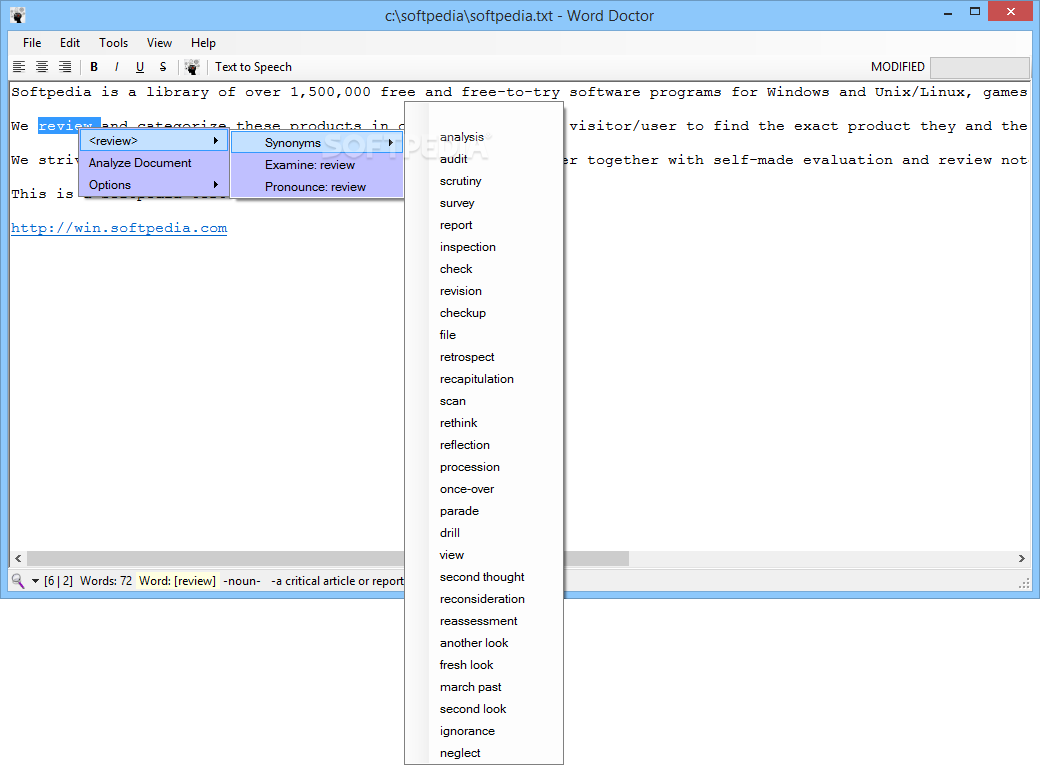
Task: Pick synonym 'view'
Action: tap(451, 555)
